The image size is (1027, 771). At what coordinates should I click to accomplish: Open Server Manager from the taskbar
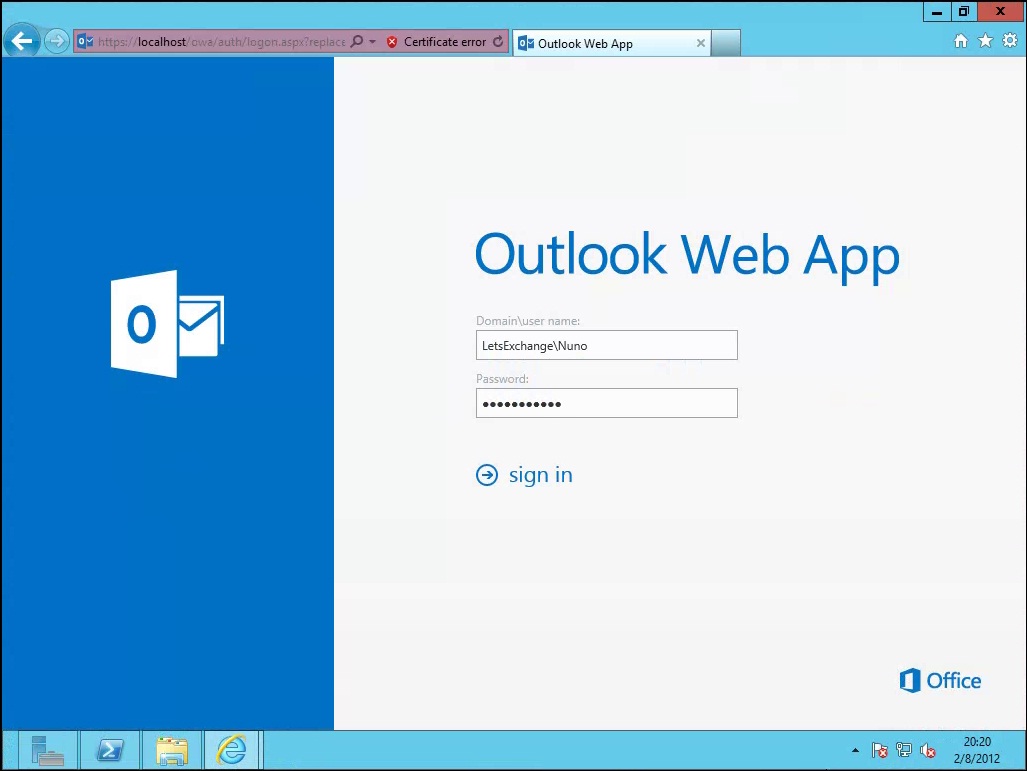[48, 750]
